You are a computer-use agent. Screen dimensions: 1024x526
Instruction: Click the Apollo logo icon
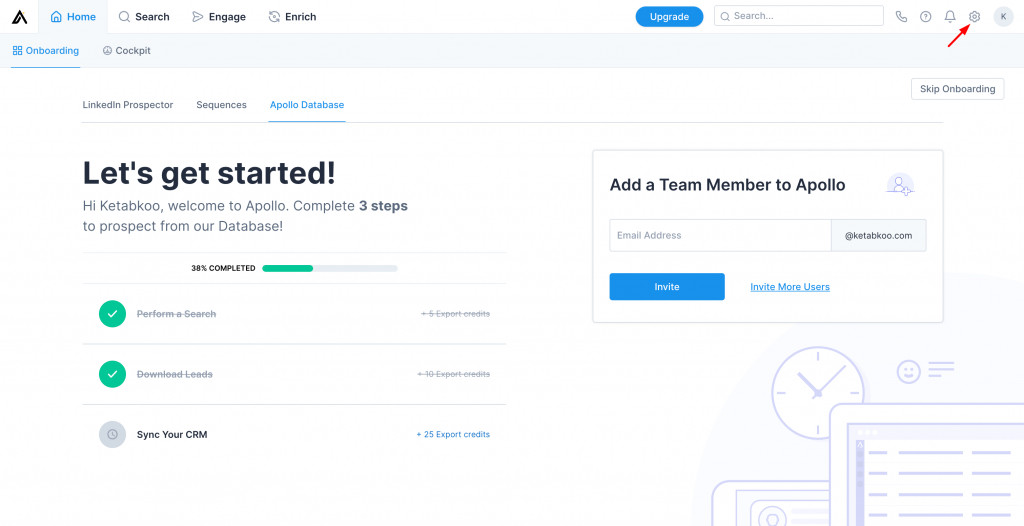click(20, 17)
